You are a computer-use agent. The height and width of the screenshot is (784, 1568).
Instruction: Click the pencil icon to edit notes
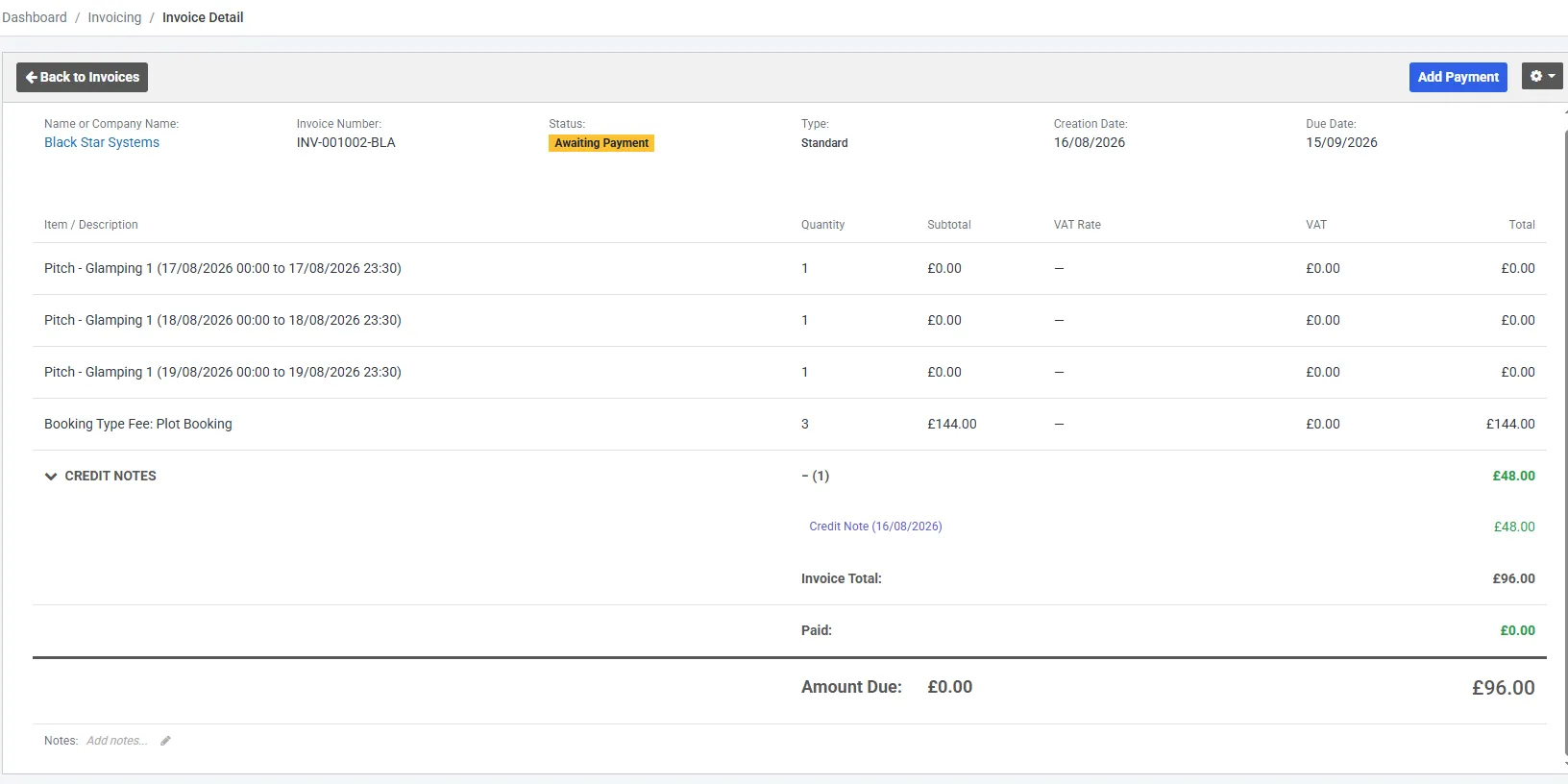[165, 741]
